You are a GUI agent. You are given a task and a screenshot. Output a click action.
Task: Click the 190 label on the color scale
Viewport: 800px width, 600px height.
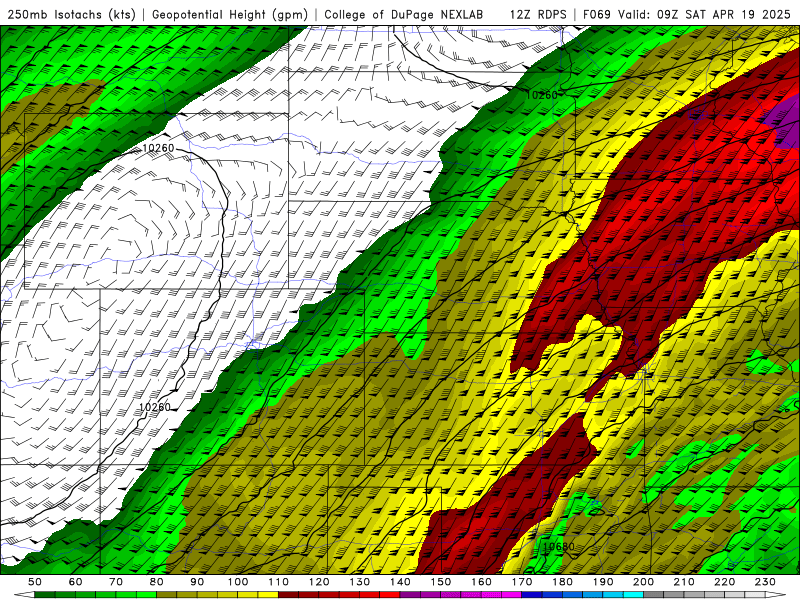[603, 582]
